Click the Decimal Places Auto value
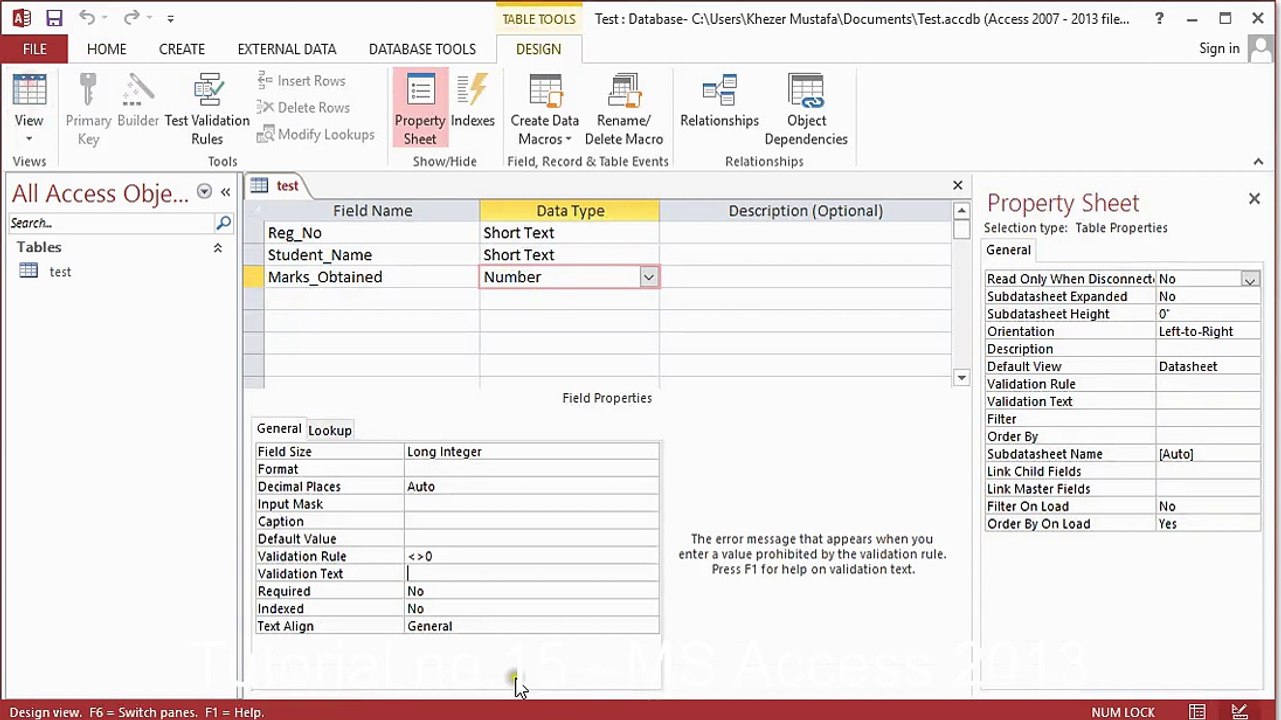Viewport: 1281px width, 720px height. tap(531, 487)
